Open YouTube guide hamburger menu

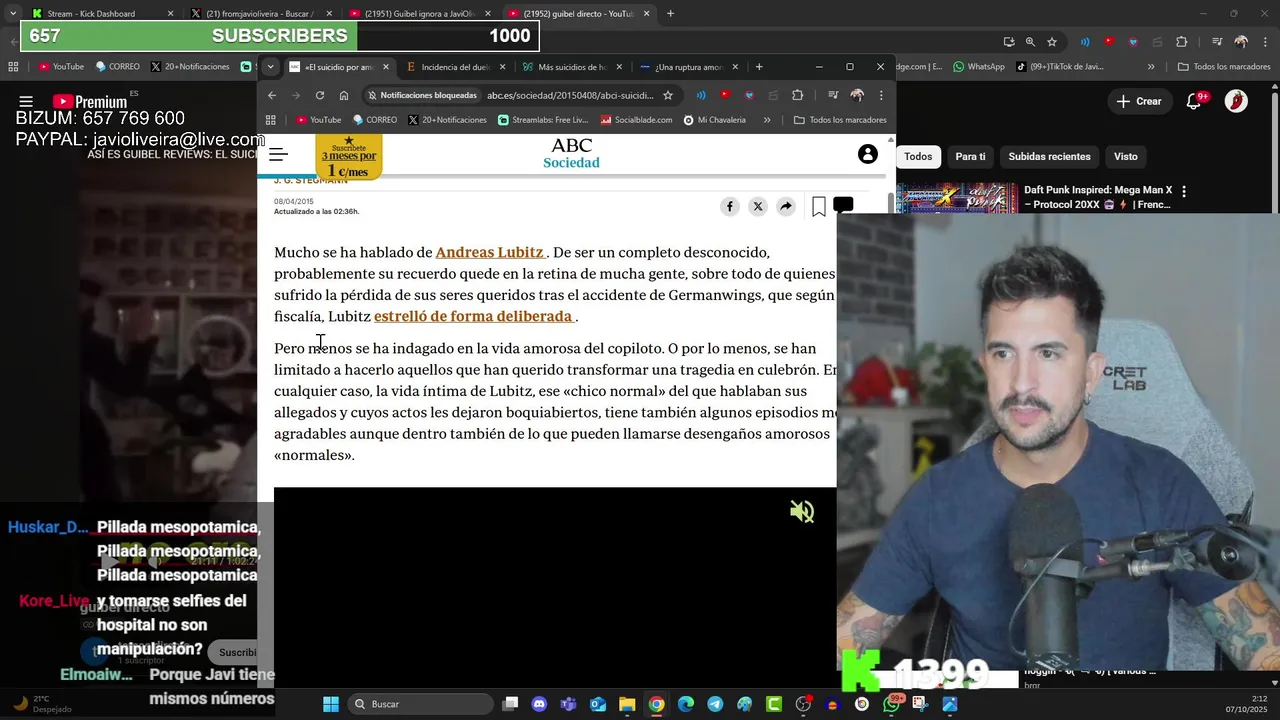click(26, 101)
